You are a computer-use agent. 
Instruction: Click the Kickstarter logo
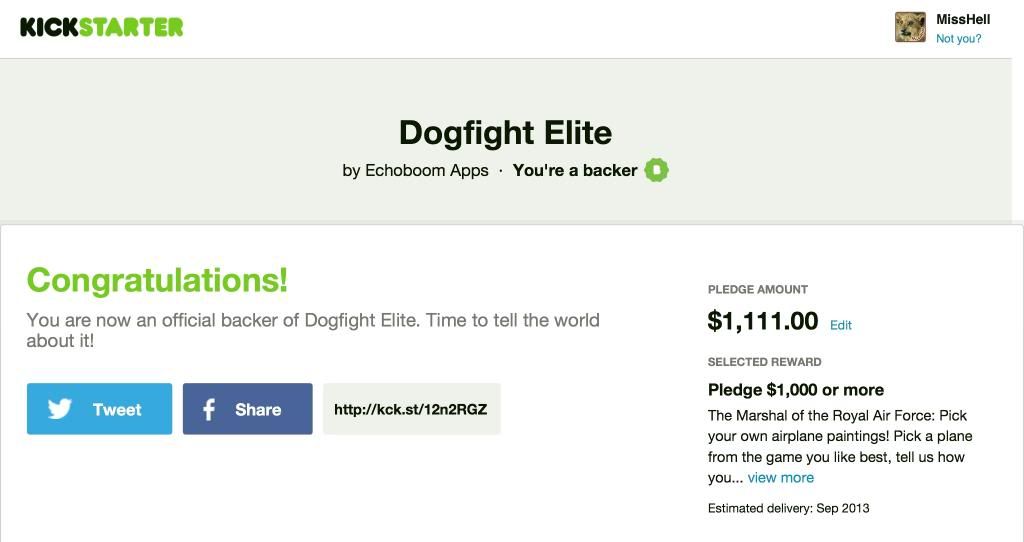101,27
